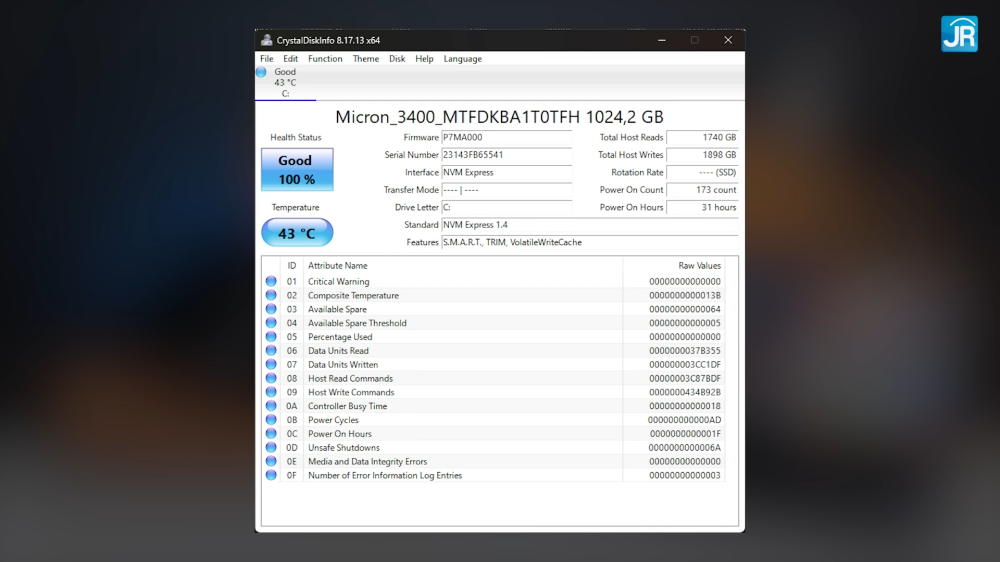The height and width of the screenshot is (562, 1000).
Task: Click status orb for Power On Hours row 0C
Action: 271,433
